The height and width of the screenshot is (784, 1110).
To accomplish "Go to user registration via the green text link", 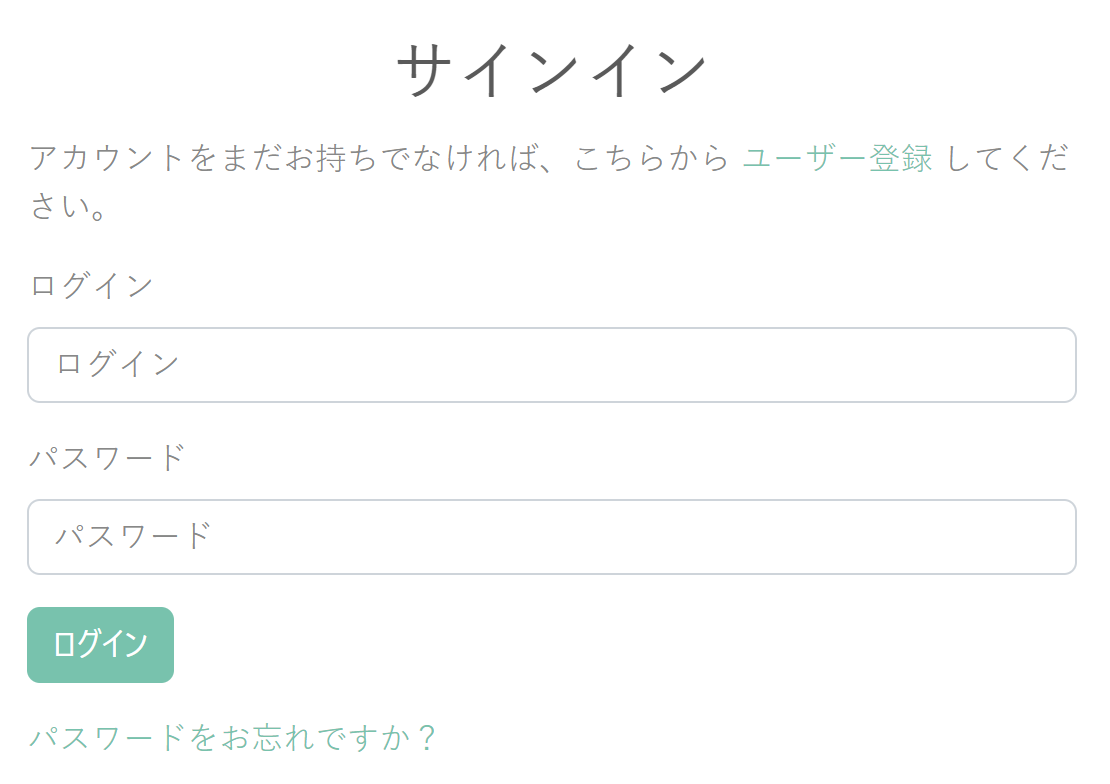I will click(x=837, y=158).
